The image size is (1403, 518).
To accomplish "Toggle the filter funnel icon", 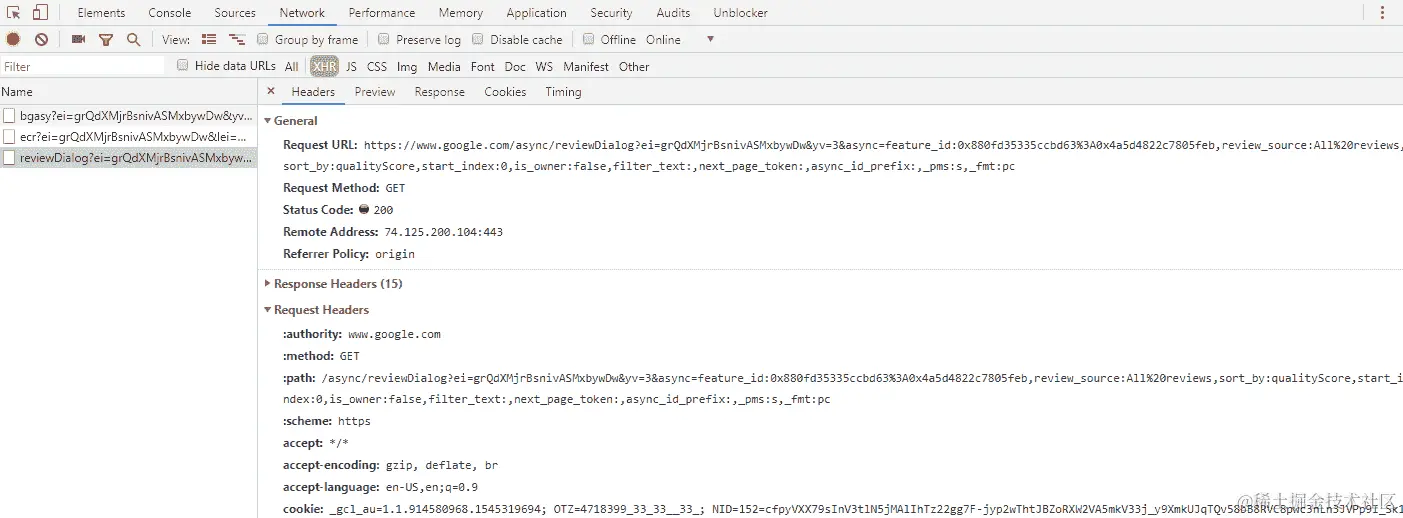I will point(106,40).
